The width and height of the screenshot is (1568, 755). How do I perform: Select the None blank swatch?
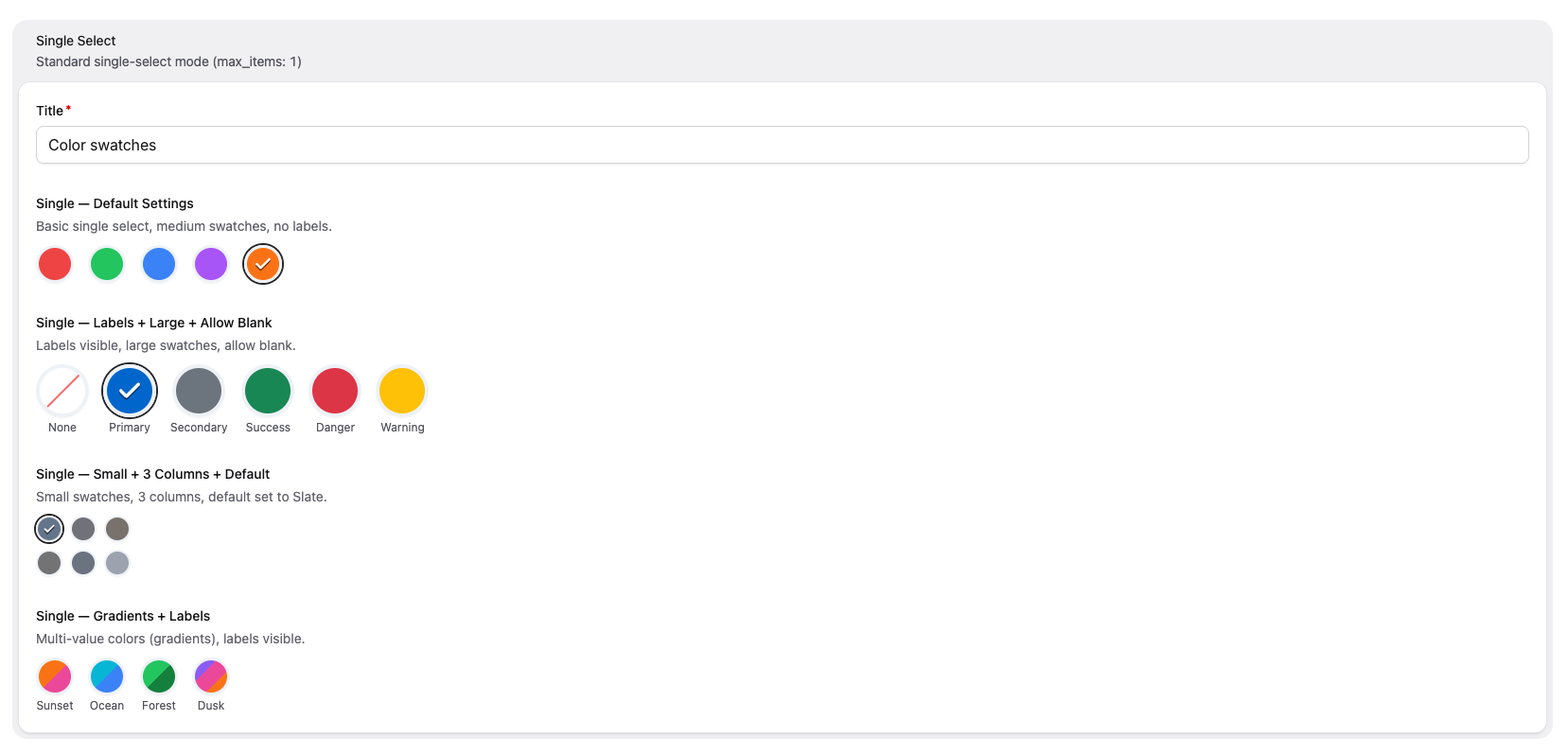coord(62,391)
